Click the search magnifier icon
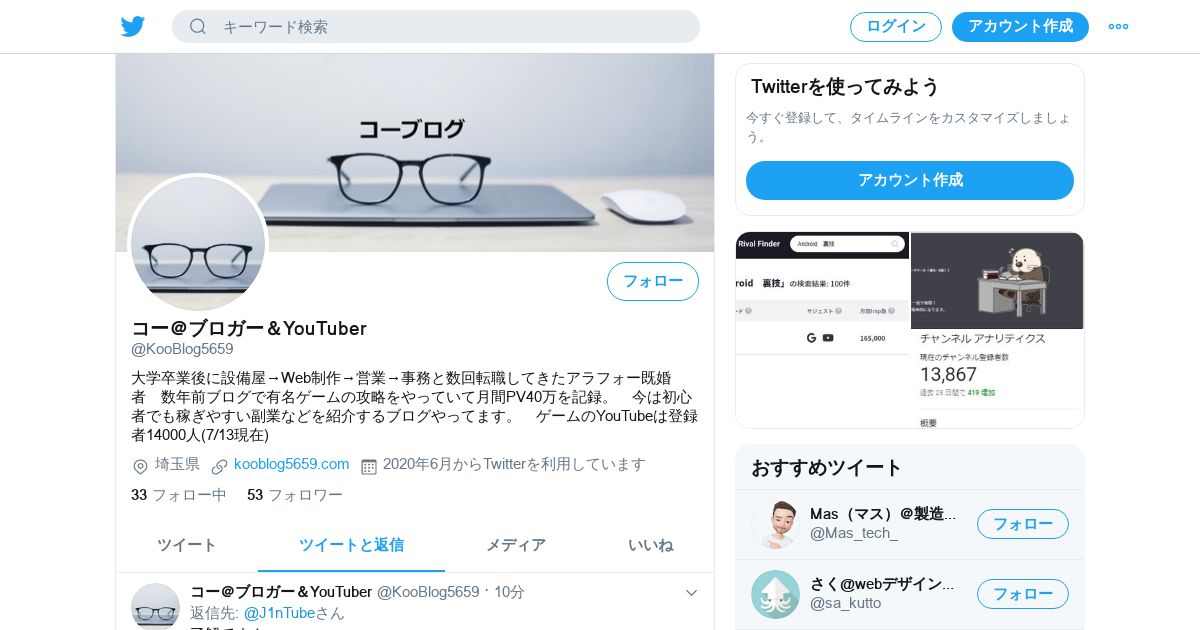This screenshot has width=1200, height=630. [x=198, y=26]
